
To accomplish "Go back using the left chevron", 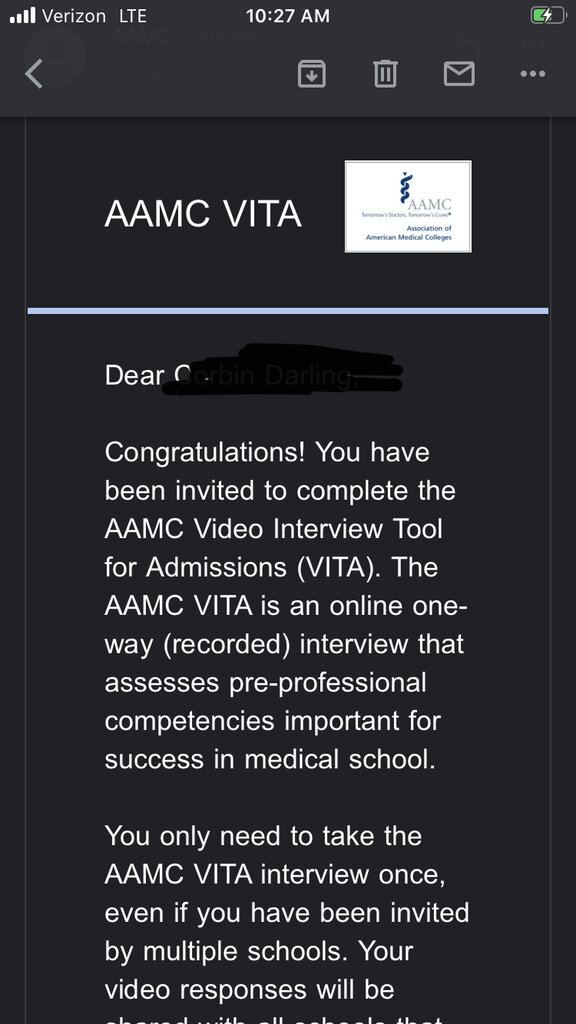I will (34, 74).
